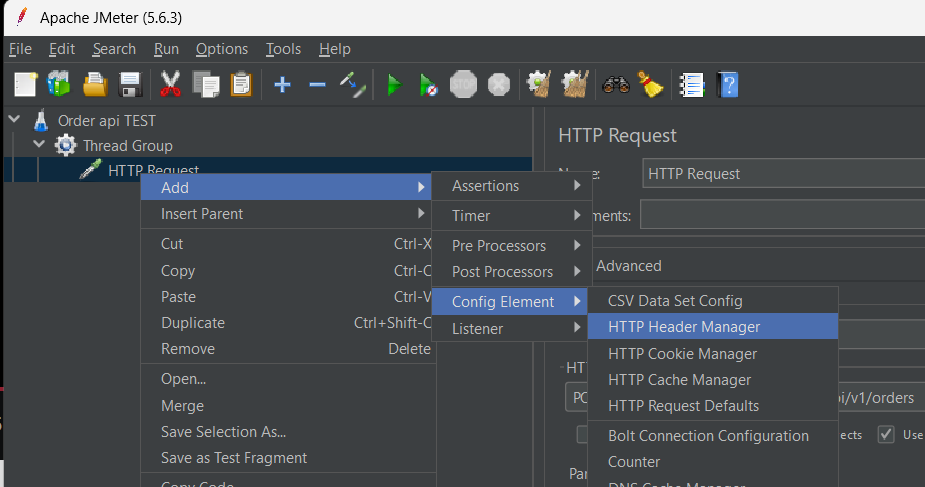Click the Help question mark icon
This screenshot has width=925, height=487.
click(x=728, y=85)
